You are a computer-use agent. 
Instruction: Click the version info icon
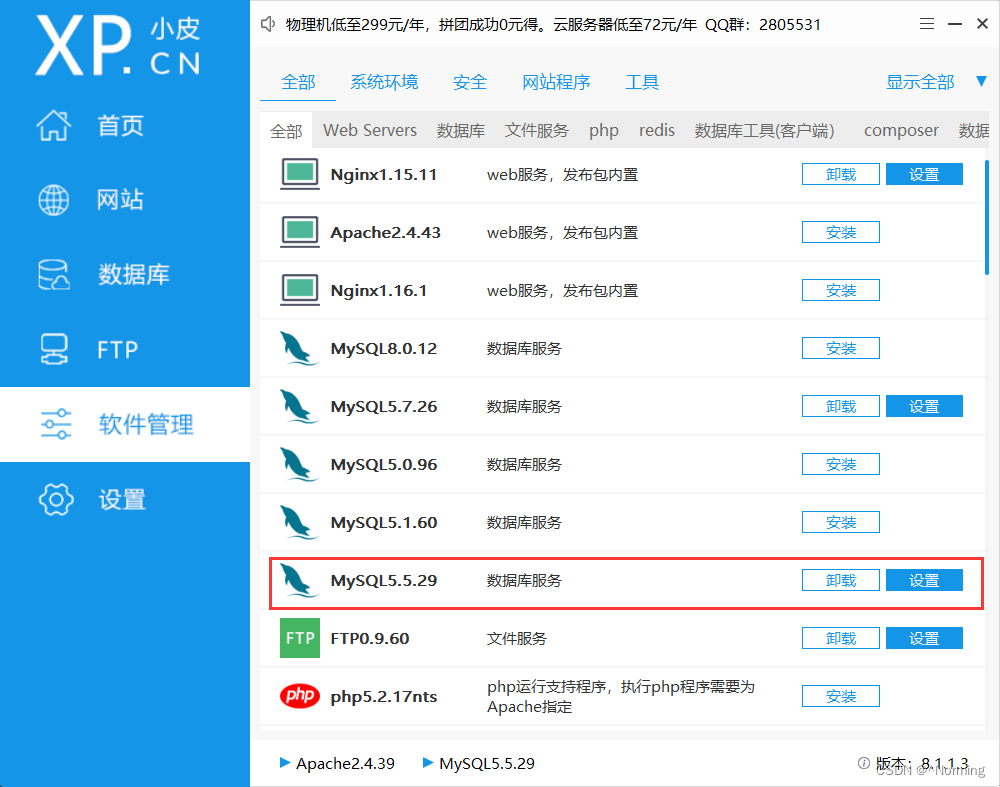click(x=864, y=763)
